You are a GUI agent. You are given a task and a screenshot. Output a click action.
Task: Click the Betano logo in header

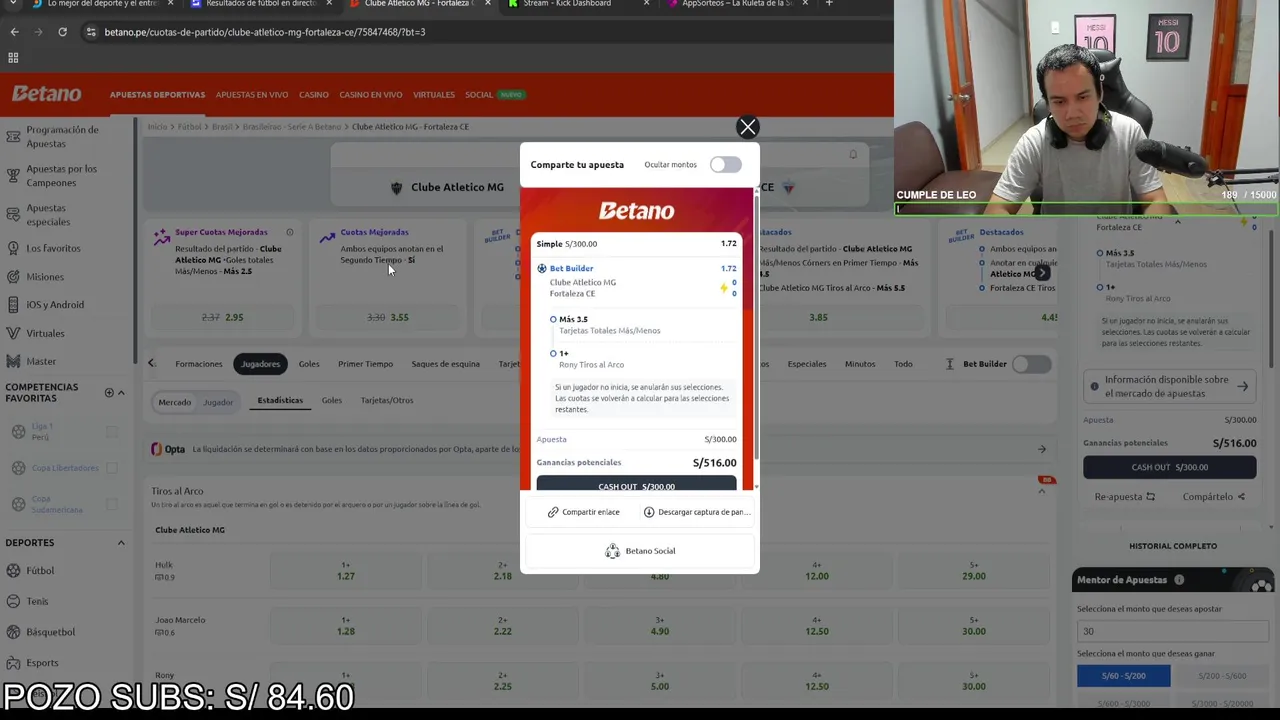pyautogui.click(x=46, y=94)
